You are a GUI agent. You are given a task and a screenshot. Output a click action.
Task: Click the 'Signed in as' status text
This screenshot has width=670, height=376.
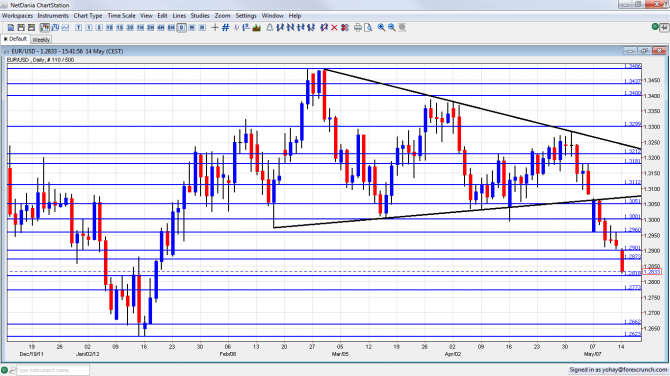click(618, 370)
